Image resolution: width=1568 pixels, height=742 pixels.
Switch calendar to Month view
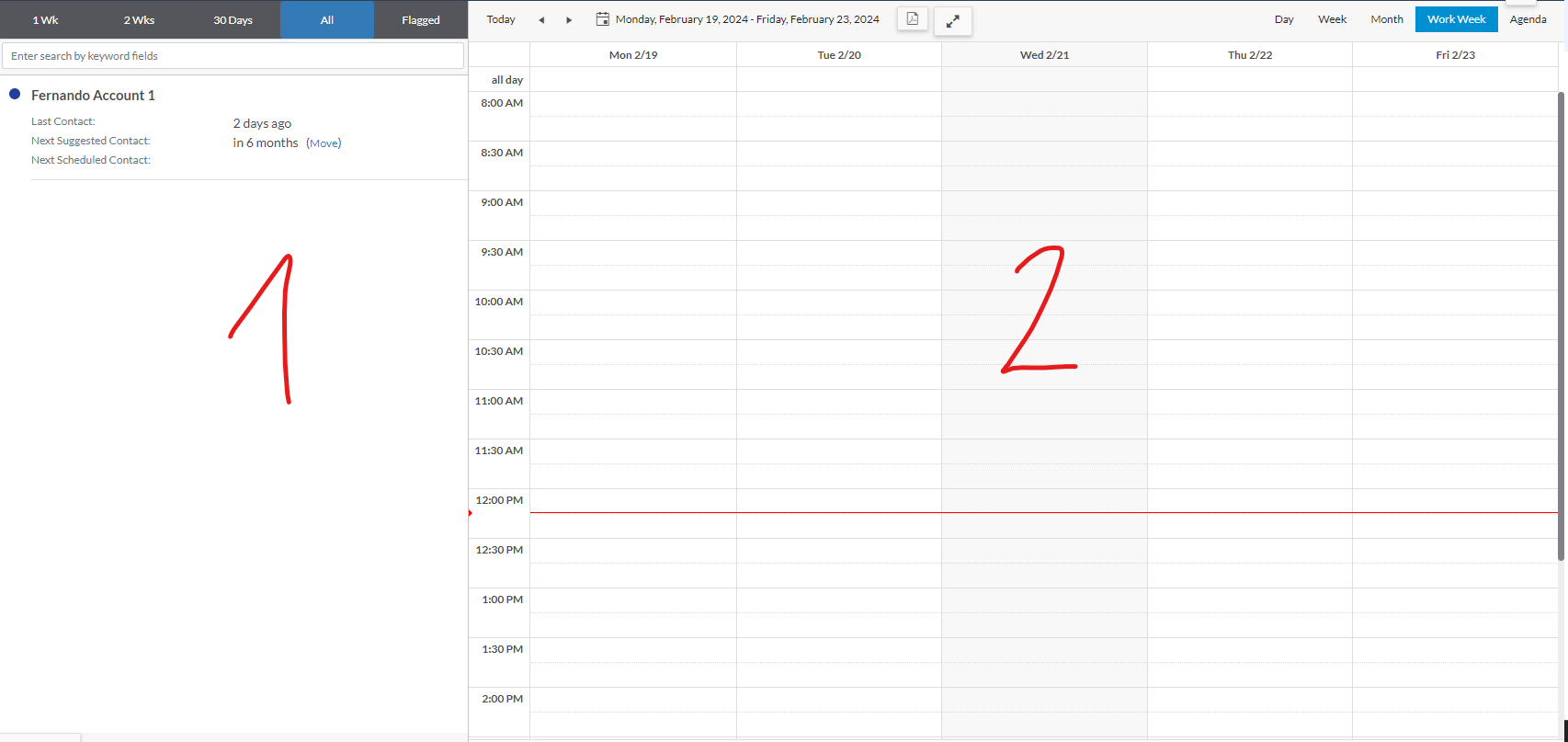(x=1387, y=19)
